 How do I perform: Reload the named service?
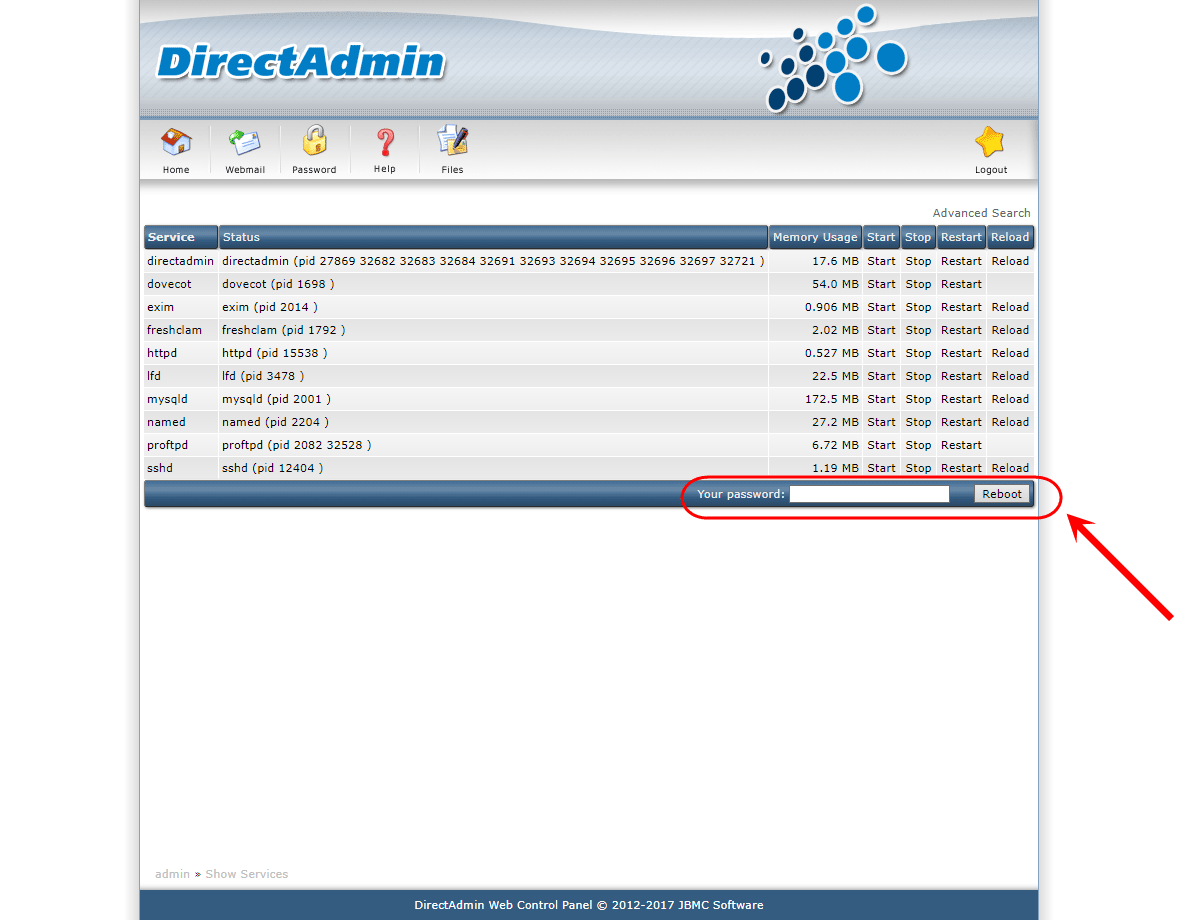[x=1010, y=422]
